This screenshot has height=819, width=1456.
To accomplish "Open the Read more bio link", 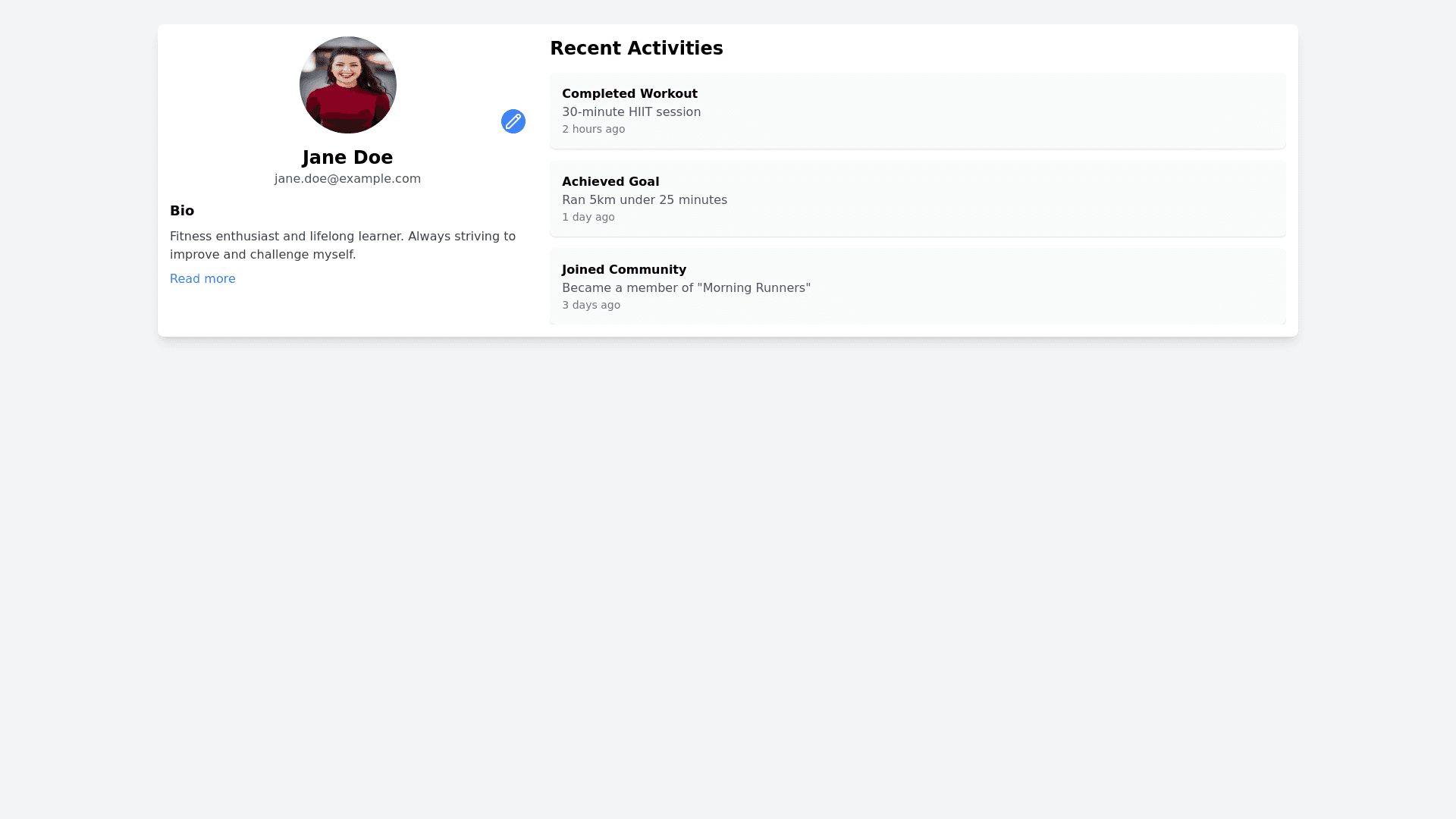I will point(202,279).
